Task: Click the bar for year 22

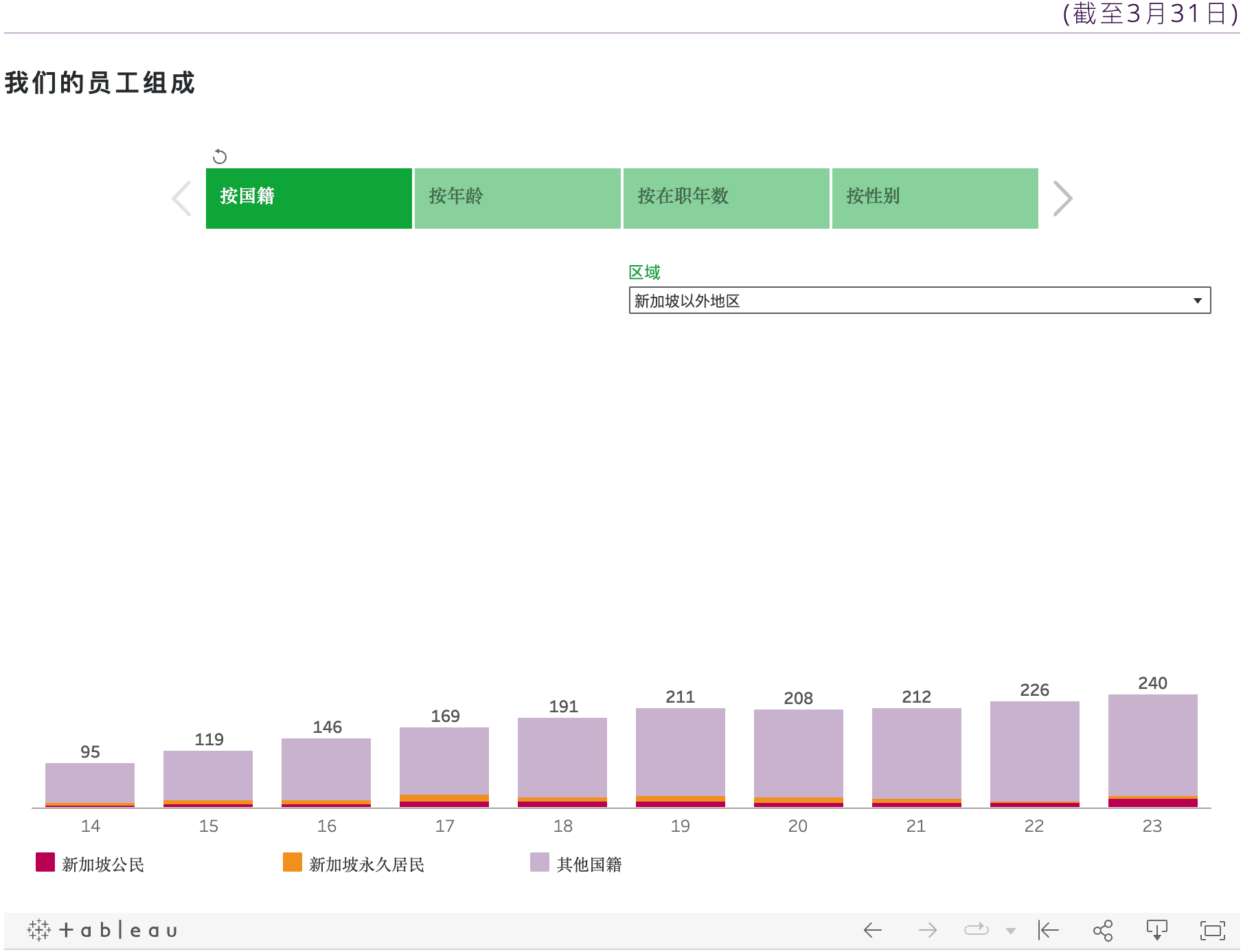Action: [x=1035, y=754]
